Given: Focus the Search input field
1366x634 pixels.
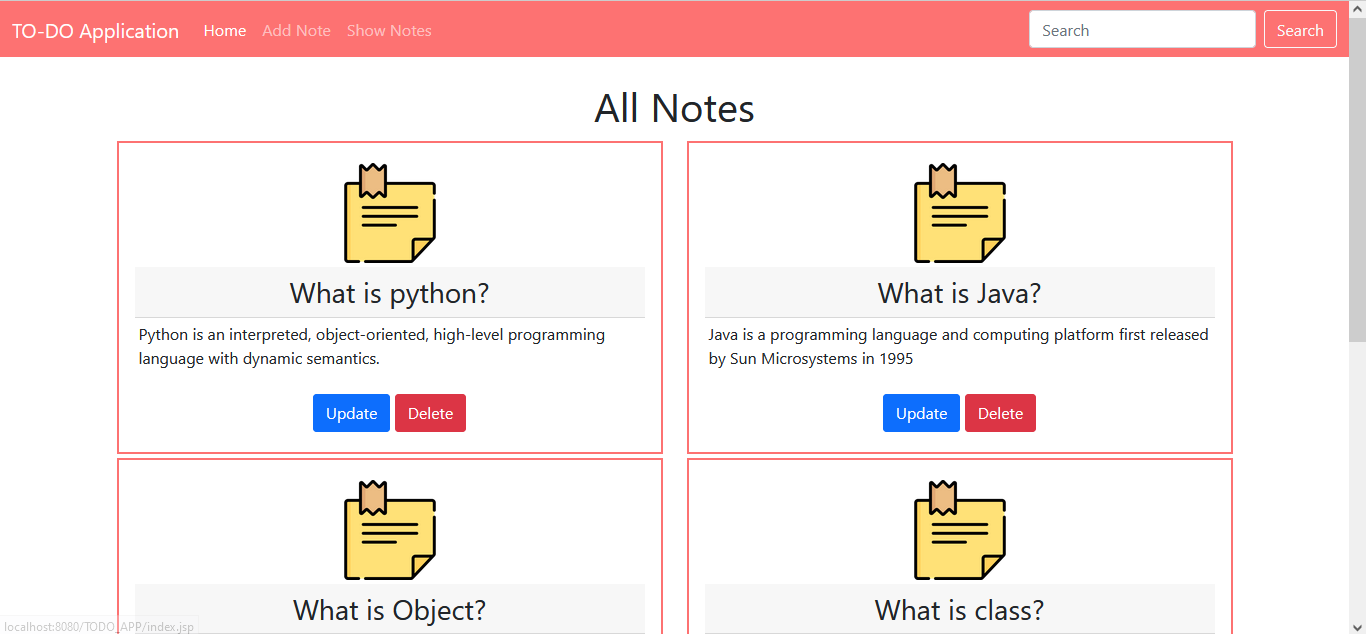Looking at the screenshot, I should click(1142, 30).
